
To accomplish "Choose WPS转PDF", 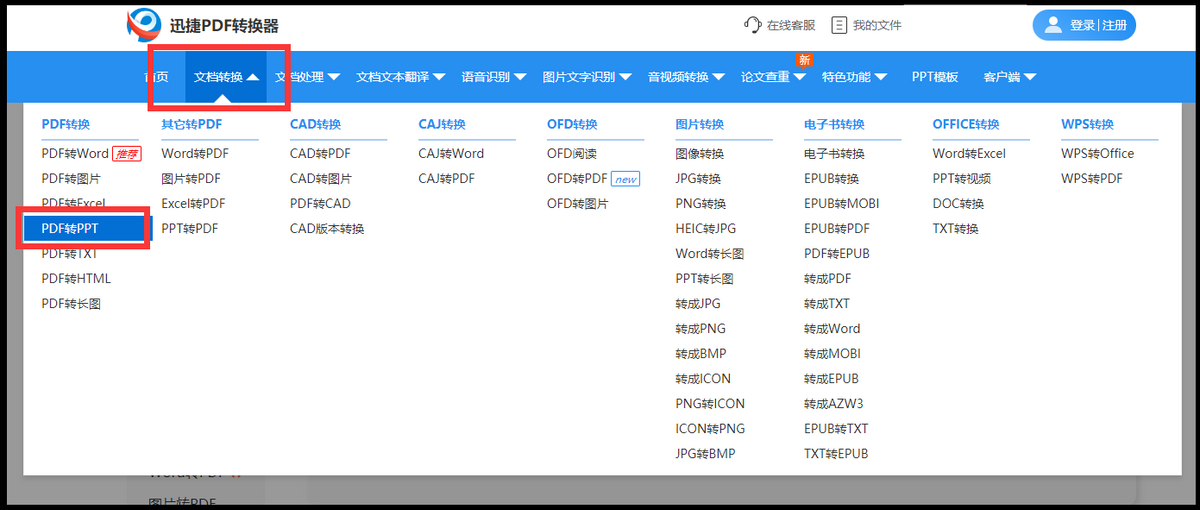I will pyautogui.click(x=1092, y=179).
